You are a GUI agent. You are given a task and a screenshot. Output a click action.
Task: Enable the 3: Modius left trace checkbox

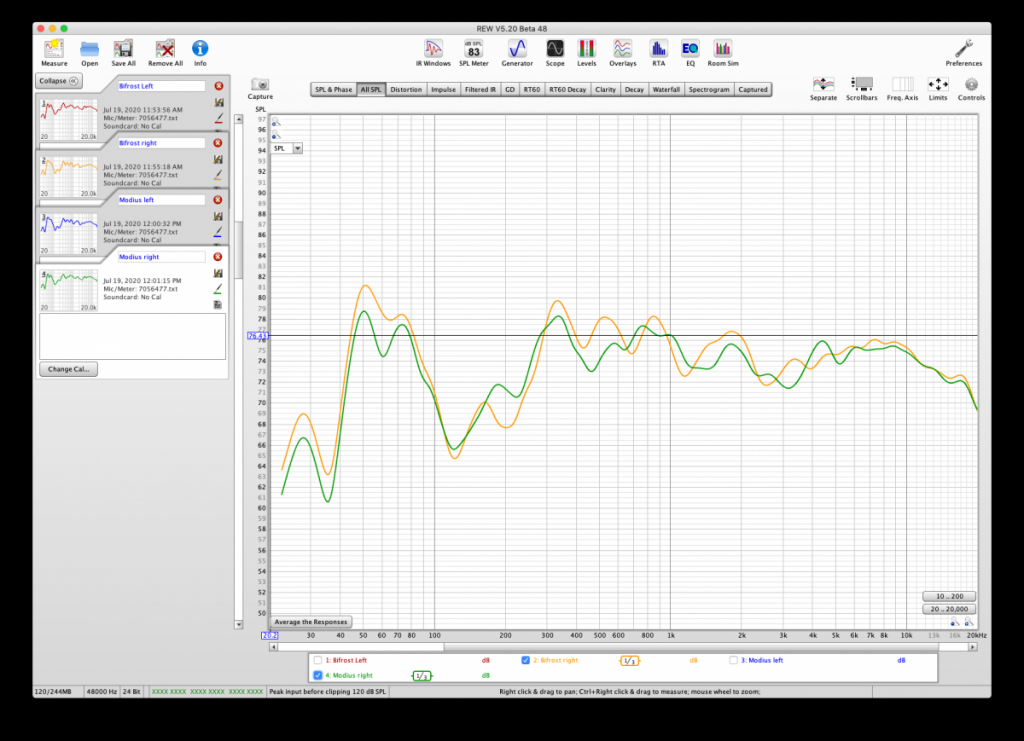click(733, 660)
